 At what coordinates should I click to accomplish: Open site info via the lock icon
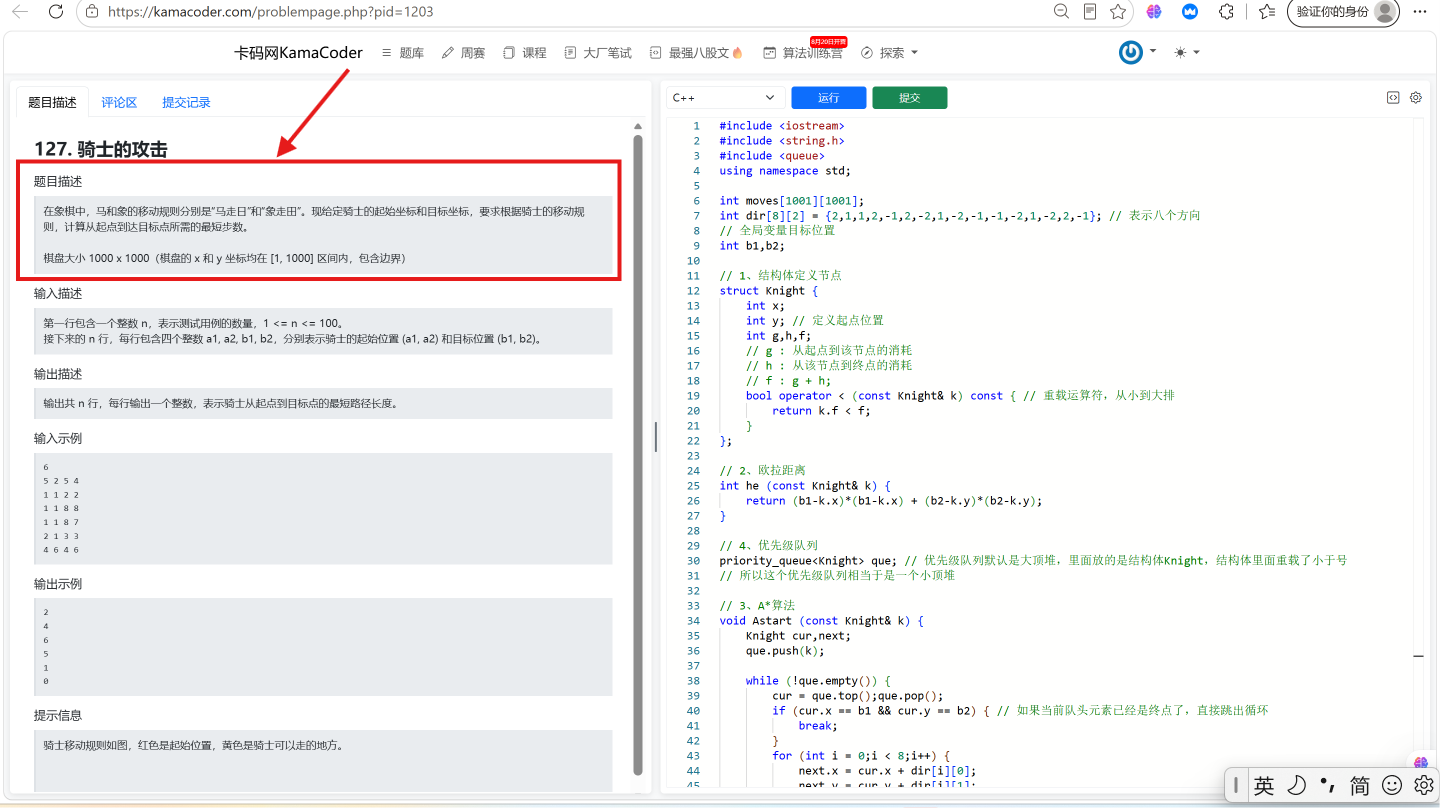[x=91, y=12]
